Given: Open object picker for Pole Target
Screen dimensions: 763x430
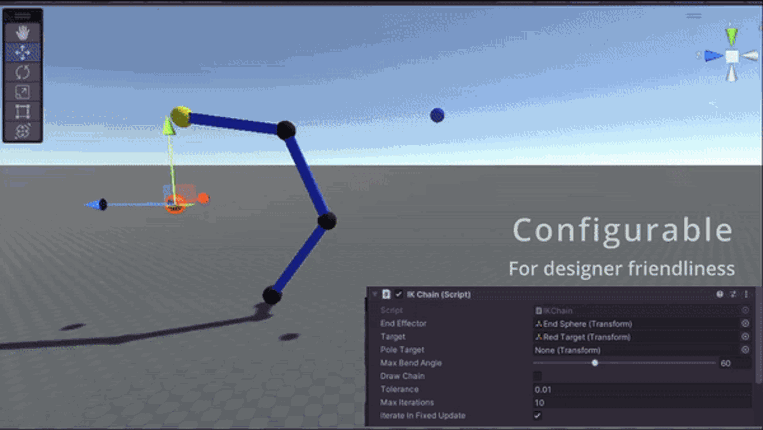Looking at the screenshot, I should coord(745,350).
